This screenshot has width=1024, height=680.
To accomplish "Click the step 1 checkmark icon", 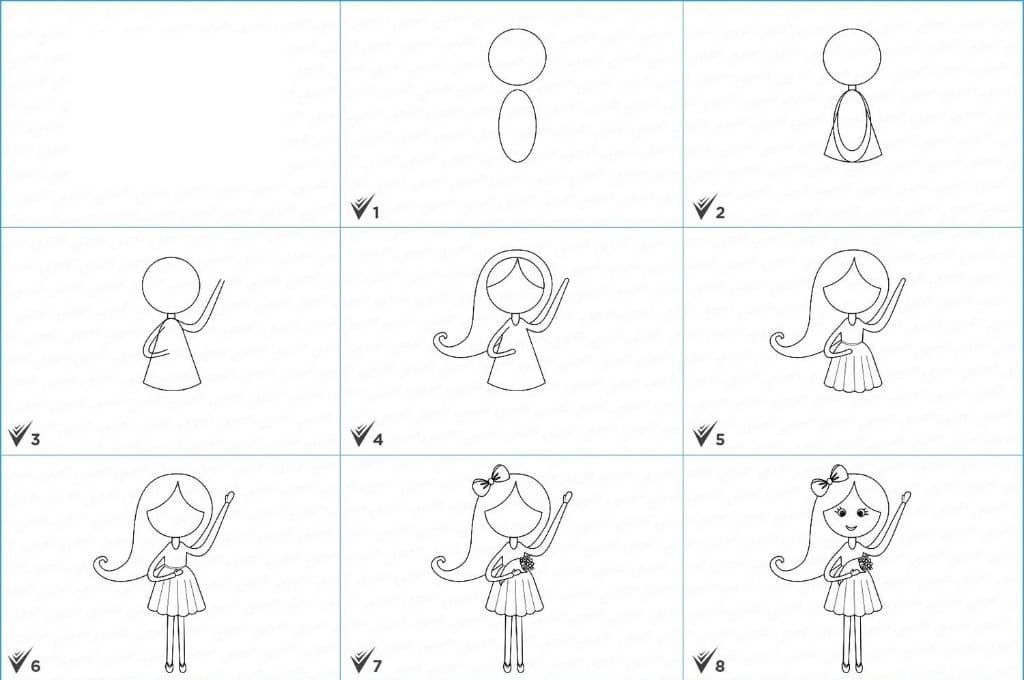I will click(360, 207).
